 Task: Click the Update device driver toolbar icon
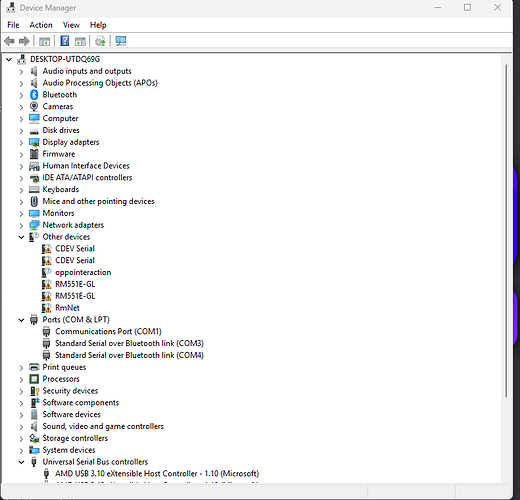pos(100,41)
